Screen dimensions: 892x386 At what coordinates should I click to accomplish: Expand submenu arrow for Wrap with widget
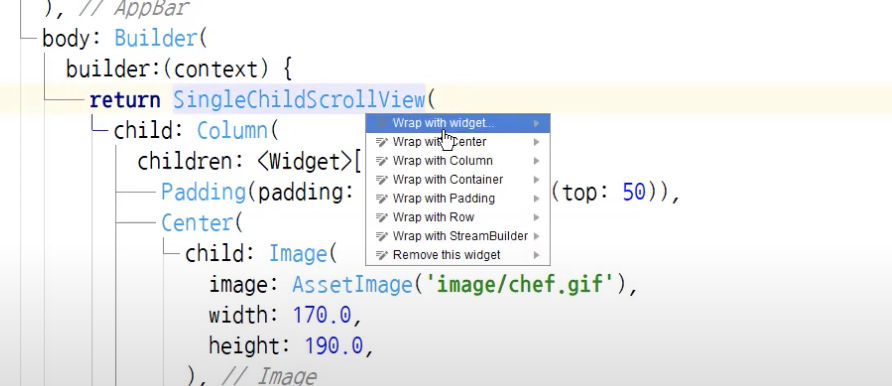536,123
